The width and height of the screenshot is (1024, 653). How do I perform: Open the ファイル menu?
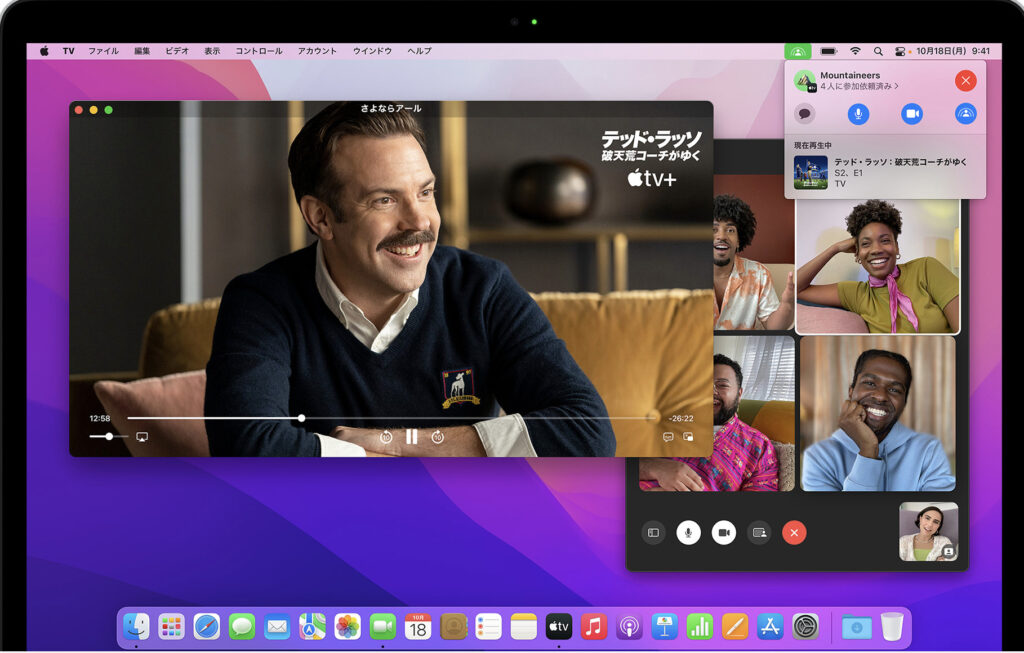(103, 51)
